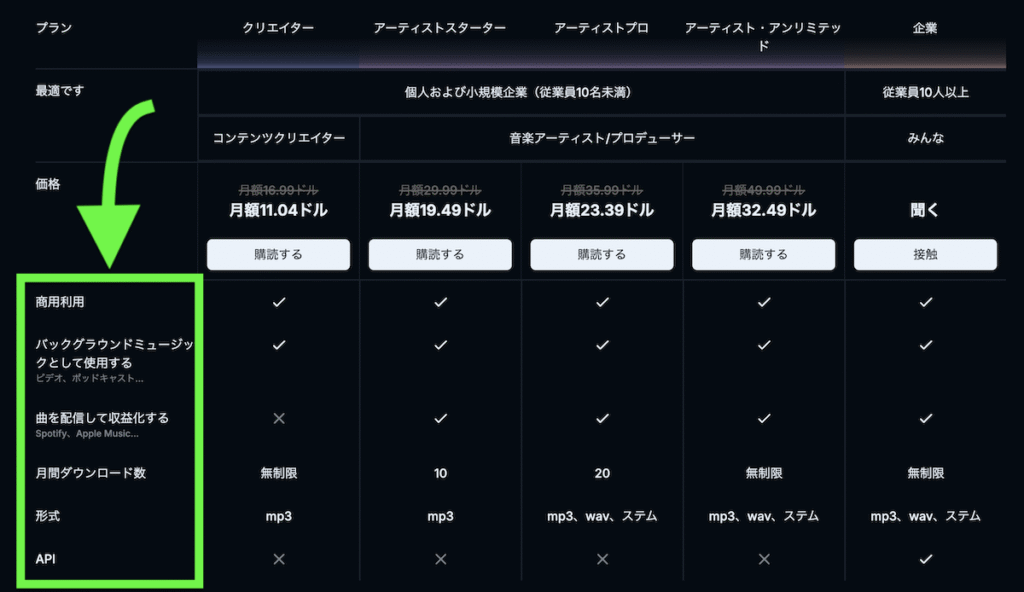The height and width of the screenshot is (592, 1024).
Task: Click 商用利用 checkmark in the 企業 column
Action: point(925,302)
